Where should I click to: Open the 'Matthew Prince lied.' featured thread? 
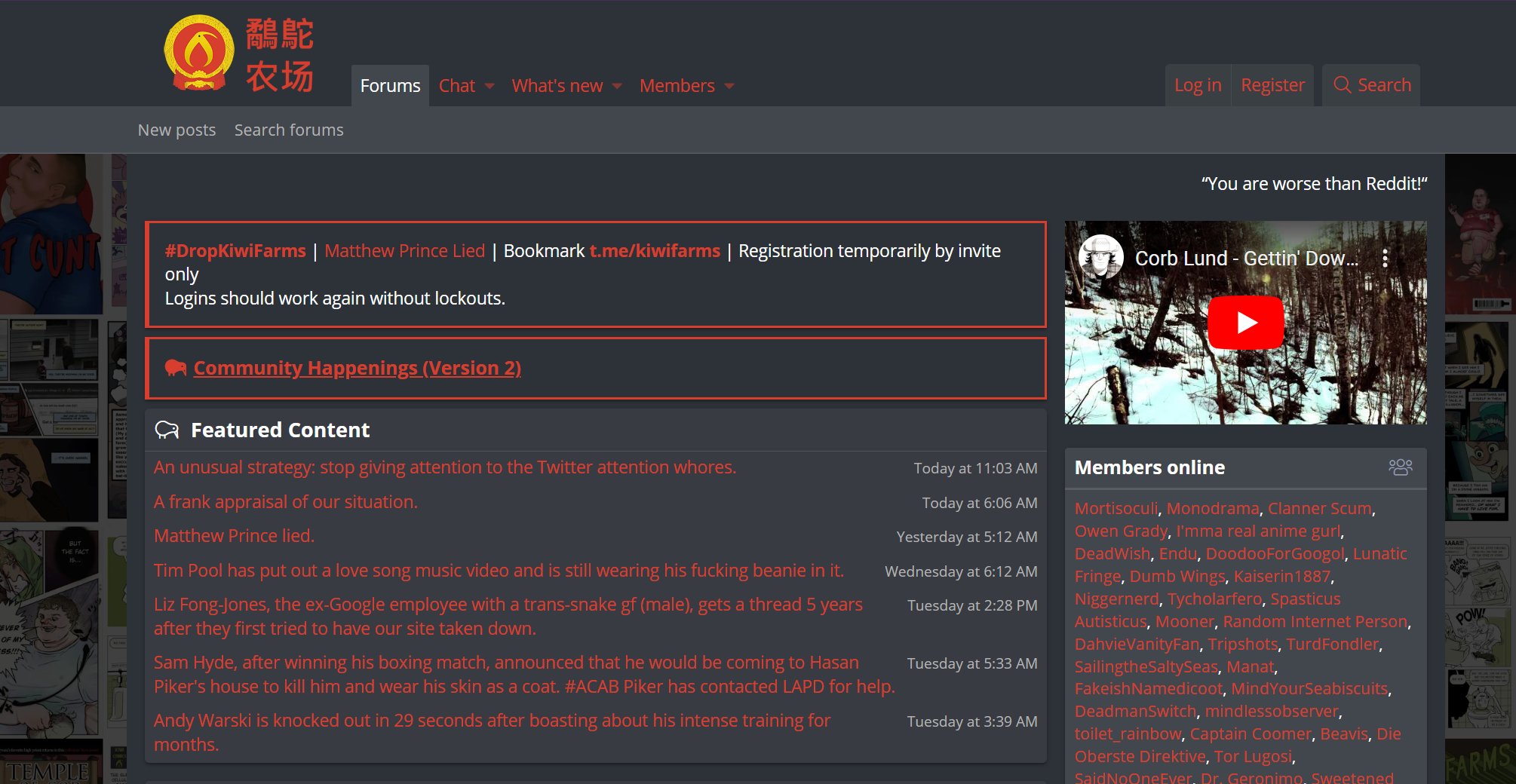[234, 536]
